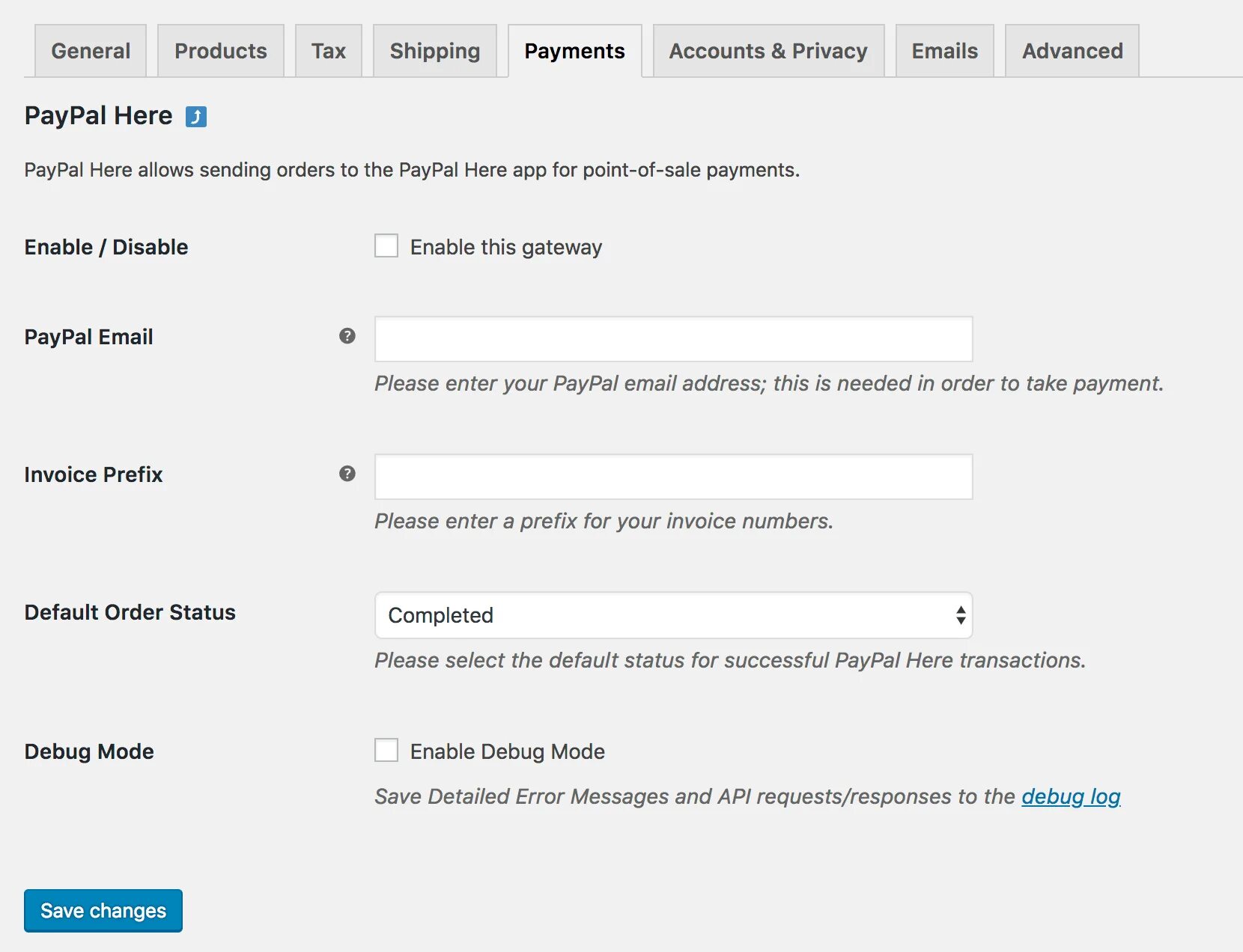The width and height of the screenshot is (1243, 952).
Task: Click the Enable Debug Mode label text
Action: [x=508, y=751]
